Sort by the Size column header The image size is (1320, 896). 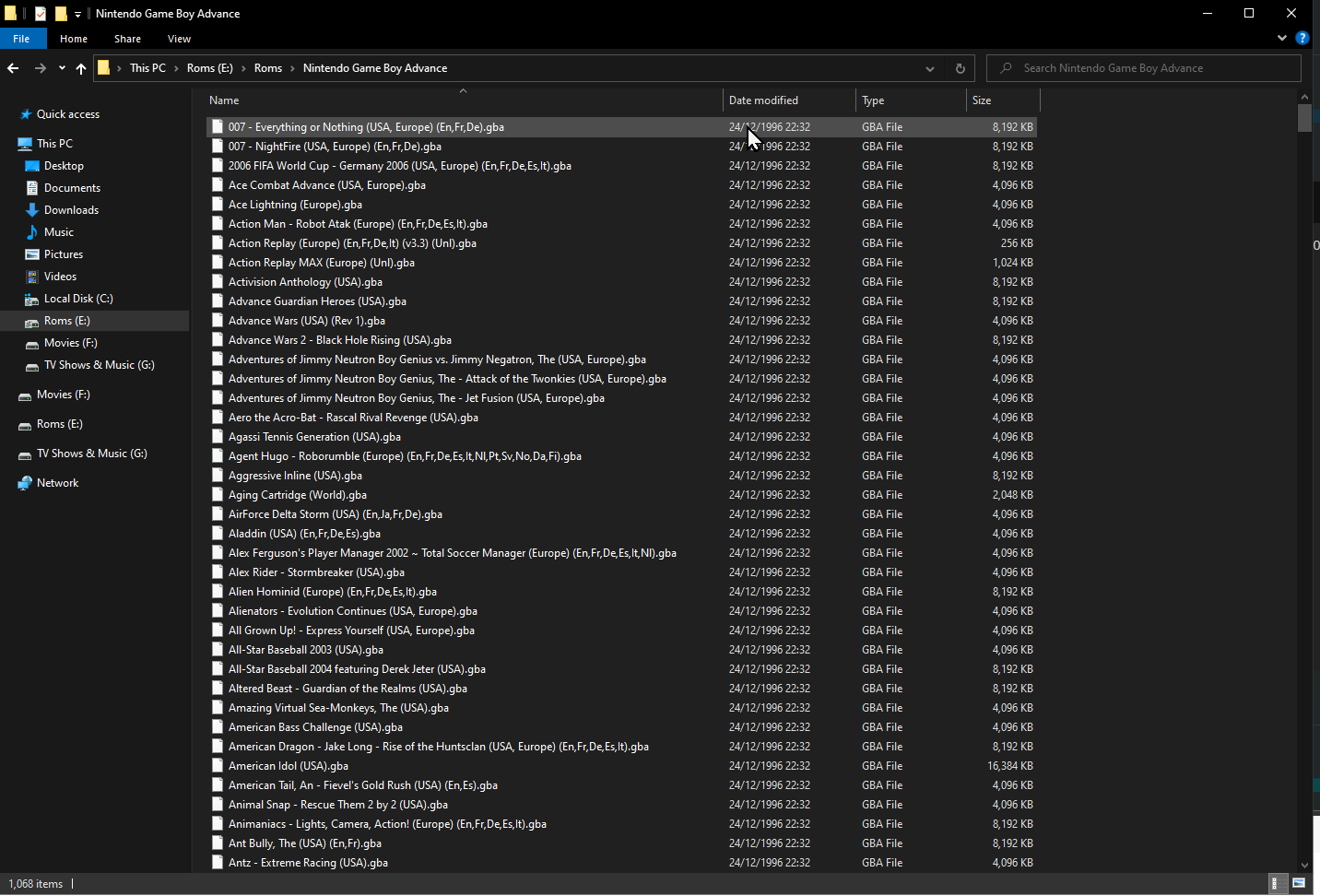tap(1003, 100)
